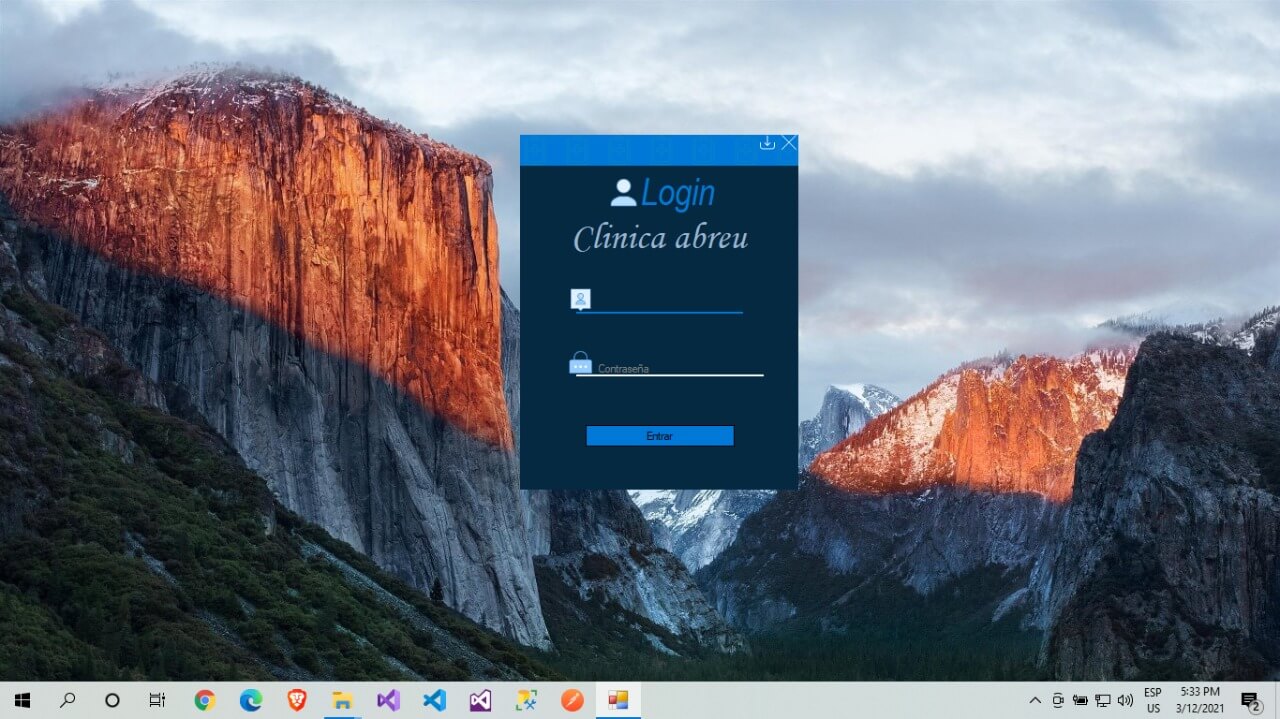Launch Google Chrome from taskbar

[205, 700]
